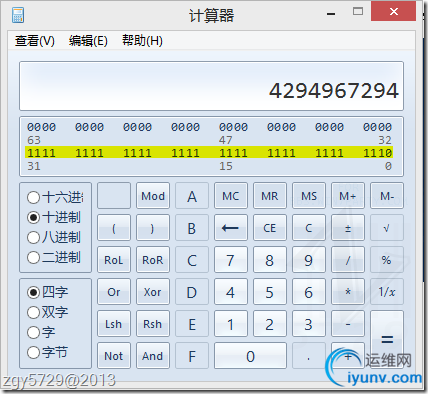Open the 查看(V) menu
428x394 pixels.
tap(35, 41)
